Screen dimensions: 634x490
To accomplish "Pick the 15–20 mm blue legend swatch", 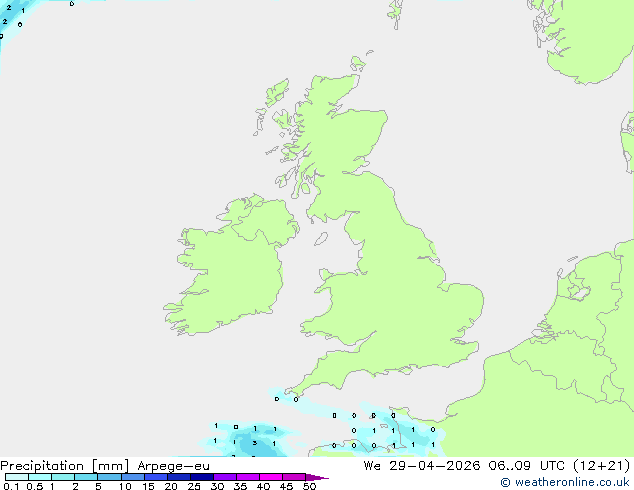I will point(156,477).
